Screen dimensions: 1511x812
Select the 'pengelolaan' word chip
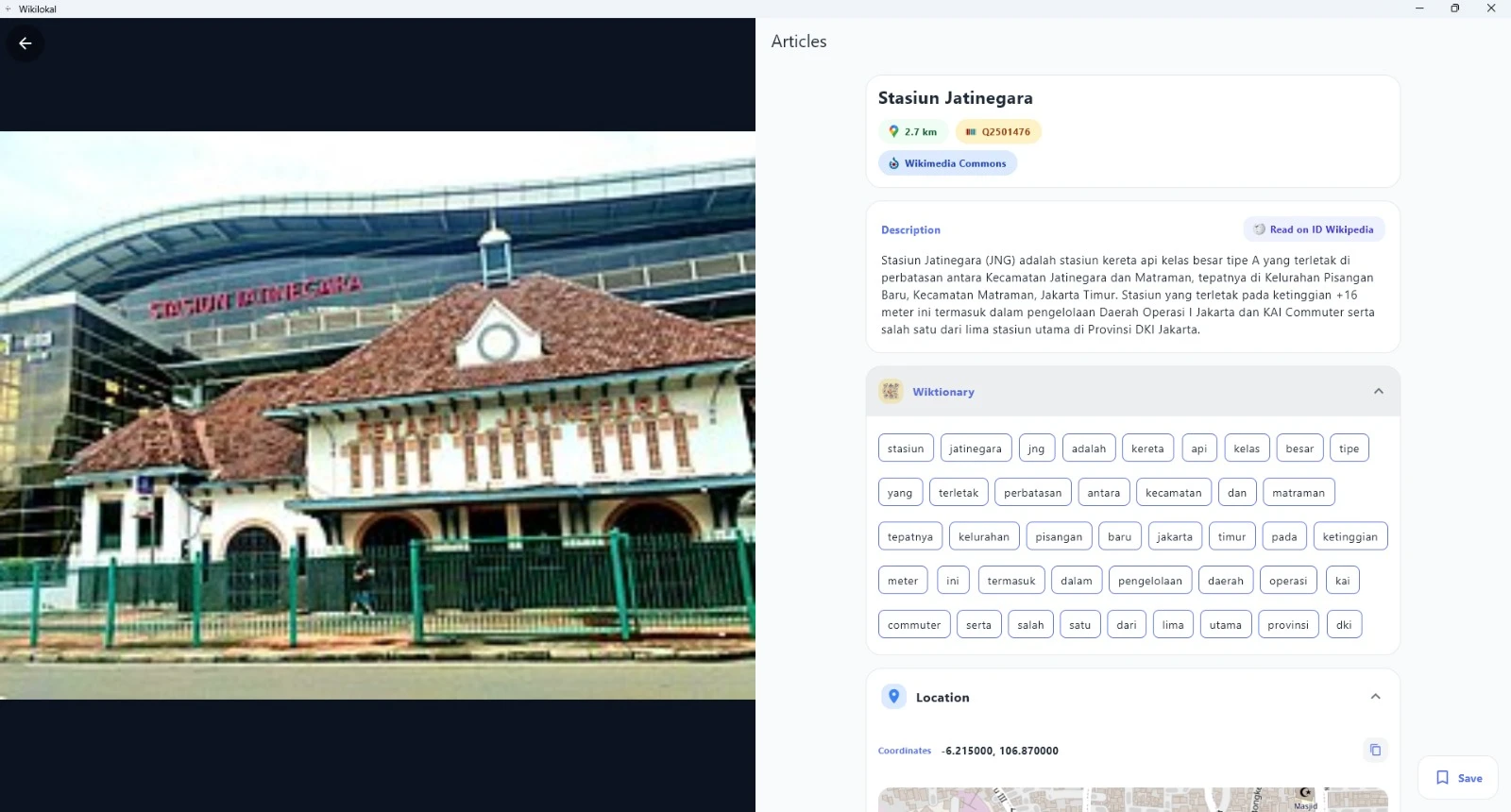[x=1150, y=581]
